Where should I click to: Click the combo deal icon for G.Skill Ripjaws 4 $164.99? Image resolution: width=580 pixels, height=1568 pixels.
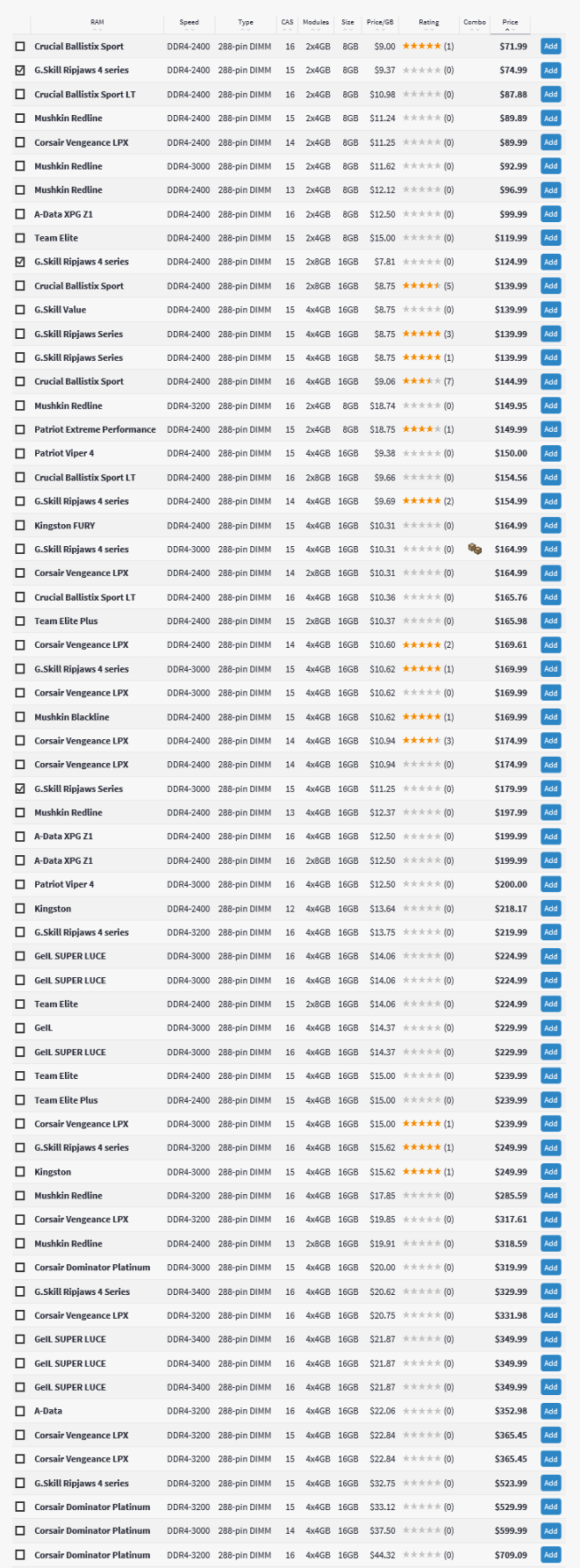click(474, 549)
